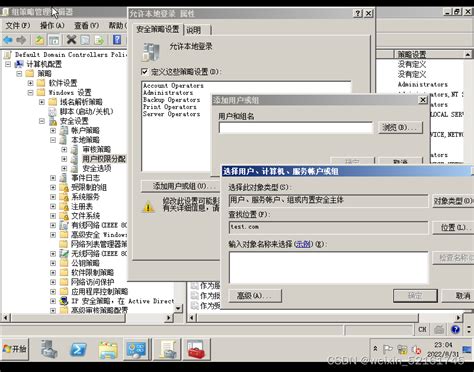Click the 用户和组名 input field
The height and width of the screenshot is (372, 474).
point(295,128)
